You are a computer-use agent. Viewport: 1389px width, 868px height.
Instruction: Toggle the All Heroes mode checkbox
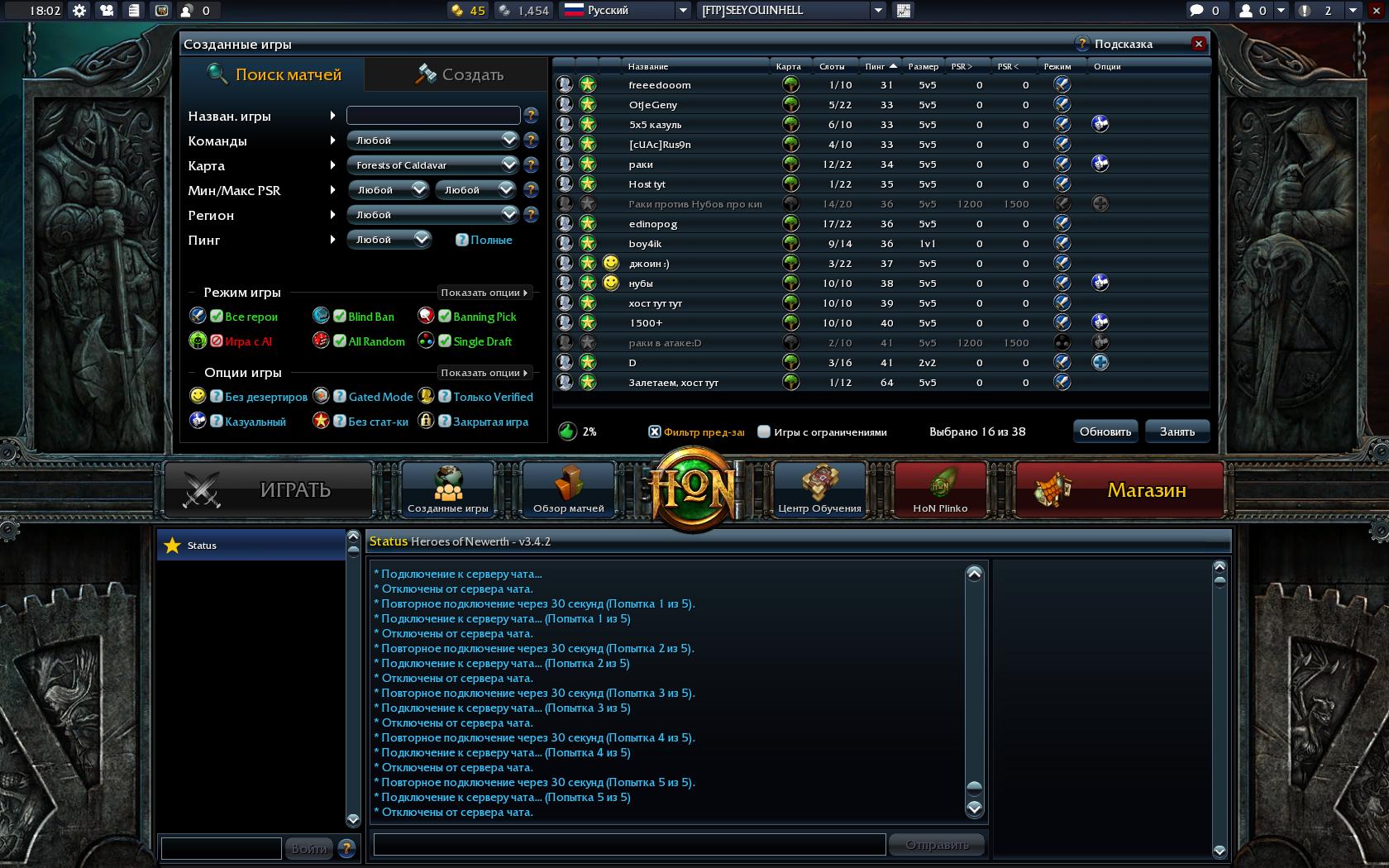217,316
